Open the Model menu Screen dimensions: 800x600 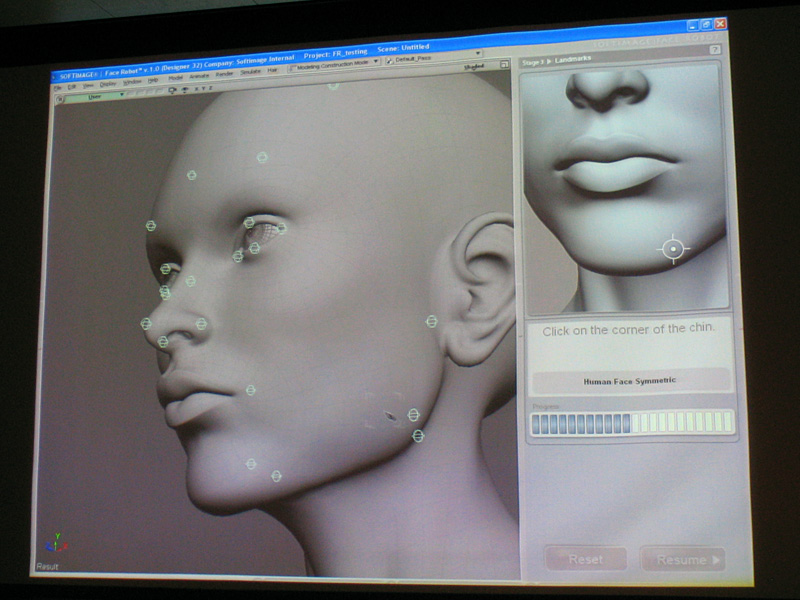pos(175,78)
